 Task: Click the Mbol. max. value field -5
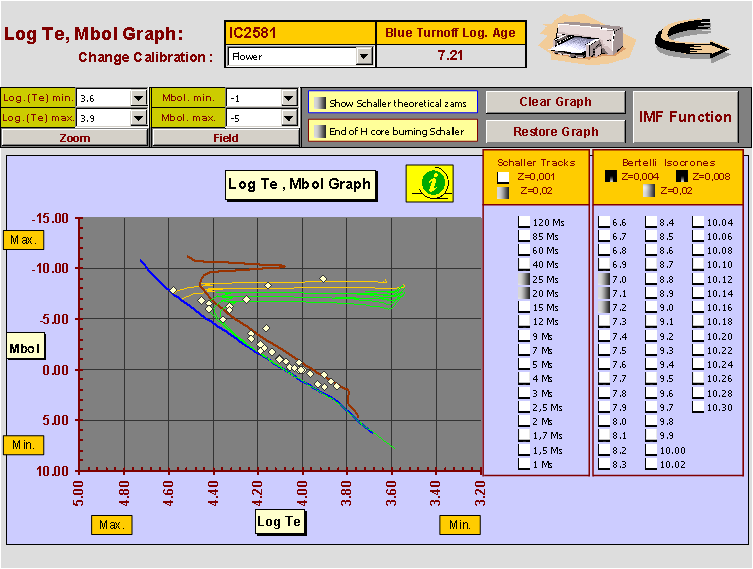(x=254, y=118)
